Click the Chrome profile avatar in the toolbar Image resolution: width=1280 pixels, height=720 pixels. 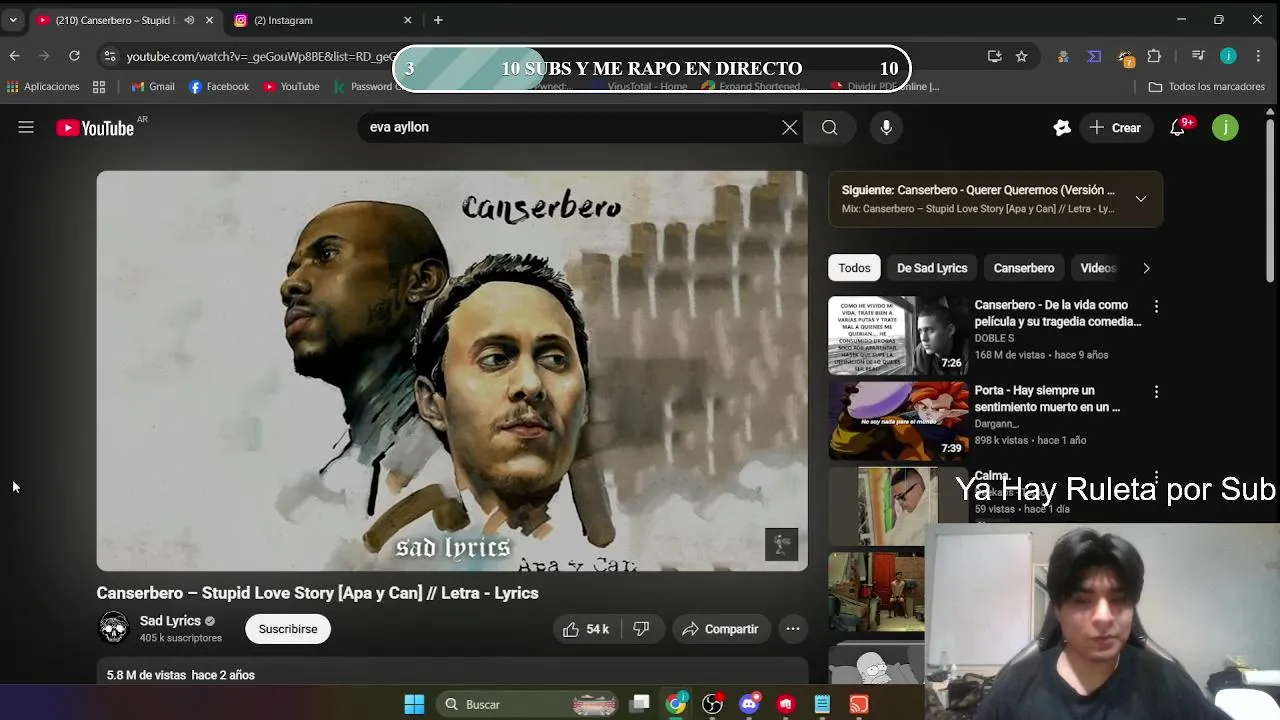click(1228, 56)
